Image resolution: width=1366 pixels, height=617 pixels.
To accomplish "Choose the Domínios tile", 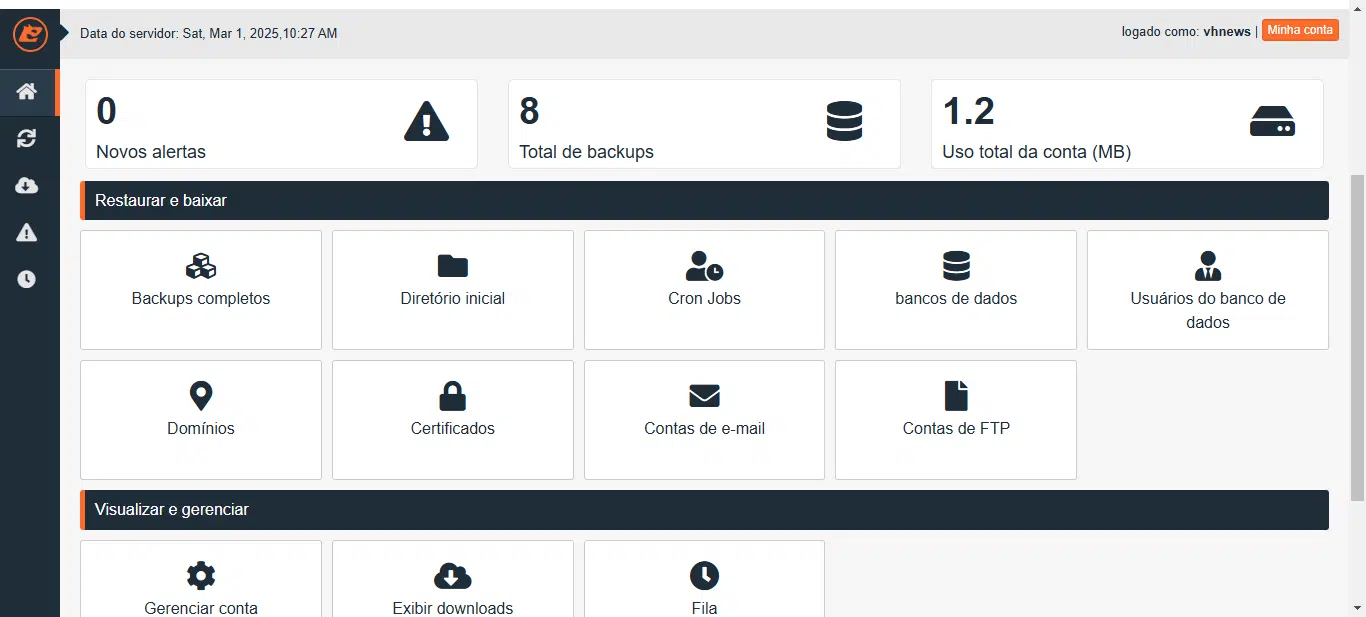I will tap(201, 419).
